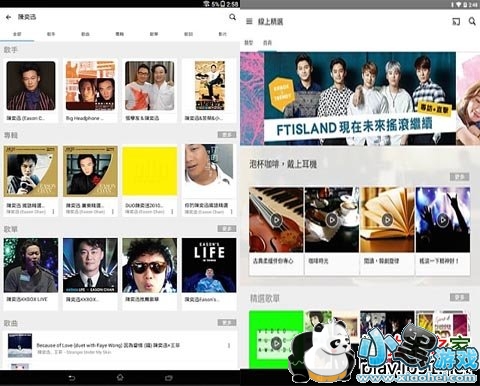Tap the more button for 歌單 section
This screenshot has height=386, width=480.
227,229
